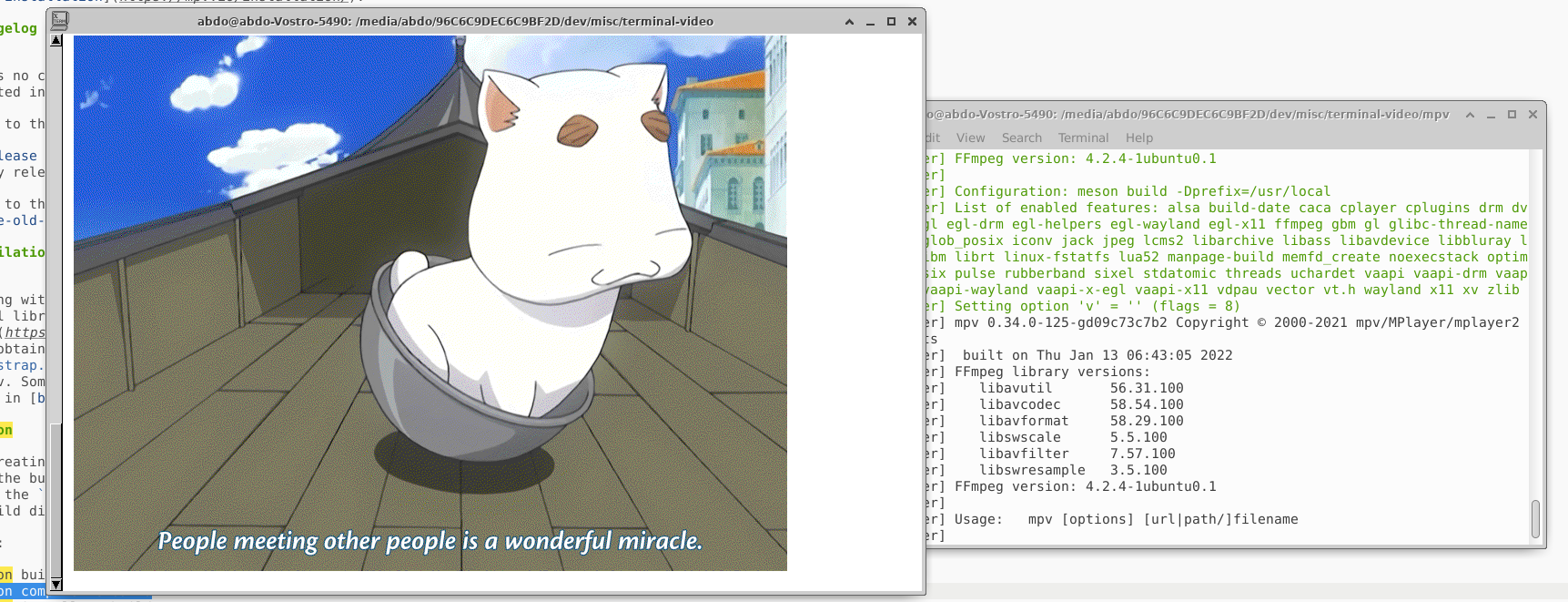Open the View menu in the mpv terminal
1568x602 pixels.
tap(970, 138)
